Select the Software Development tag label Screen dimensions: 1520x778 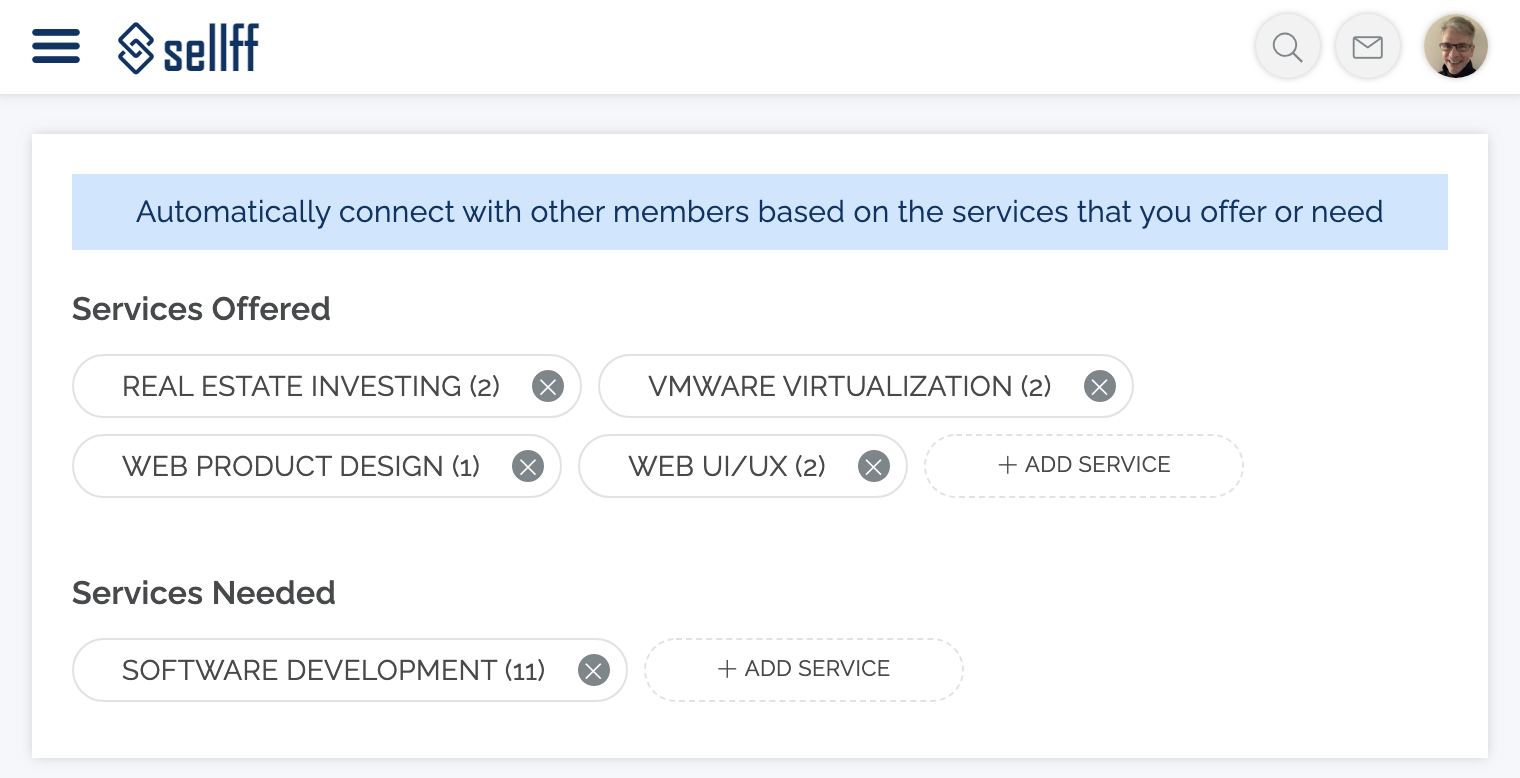click(333, 670)
